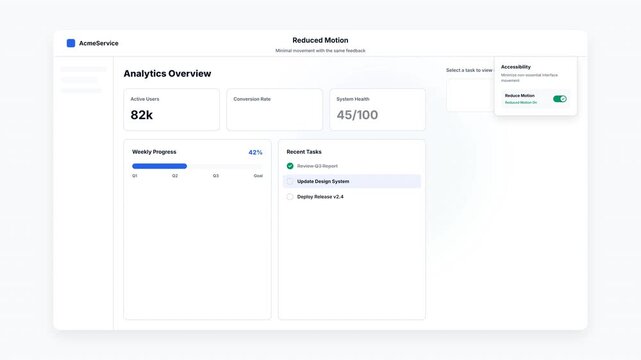
Task: Click the Q2 marker label
Action: (175, 176)
